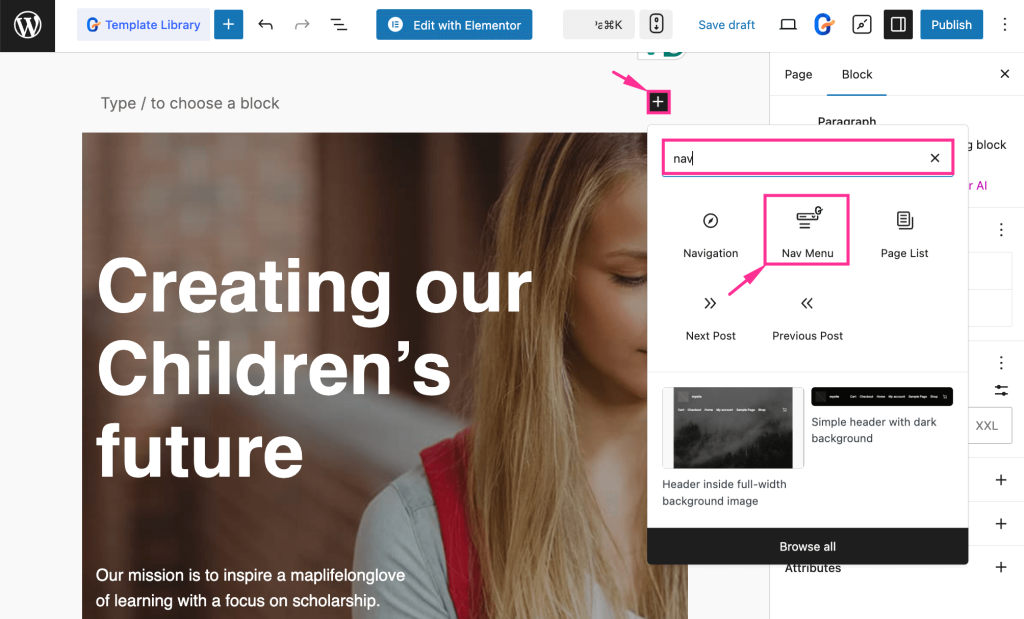Screen dimensions: 1024x619
Task: Switch to the Block tab
Action: coord(856,74)
